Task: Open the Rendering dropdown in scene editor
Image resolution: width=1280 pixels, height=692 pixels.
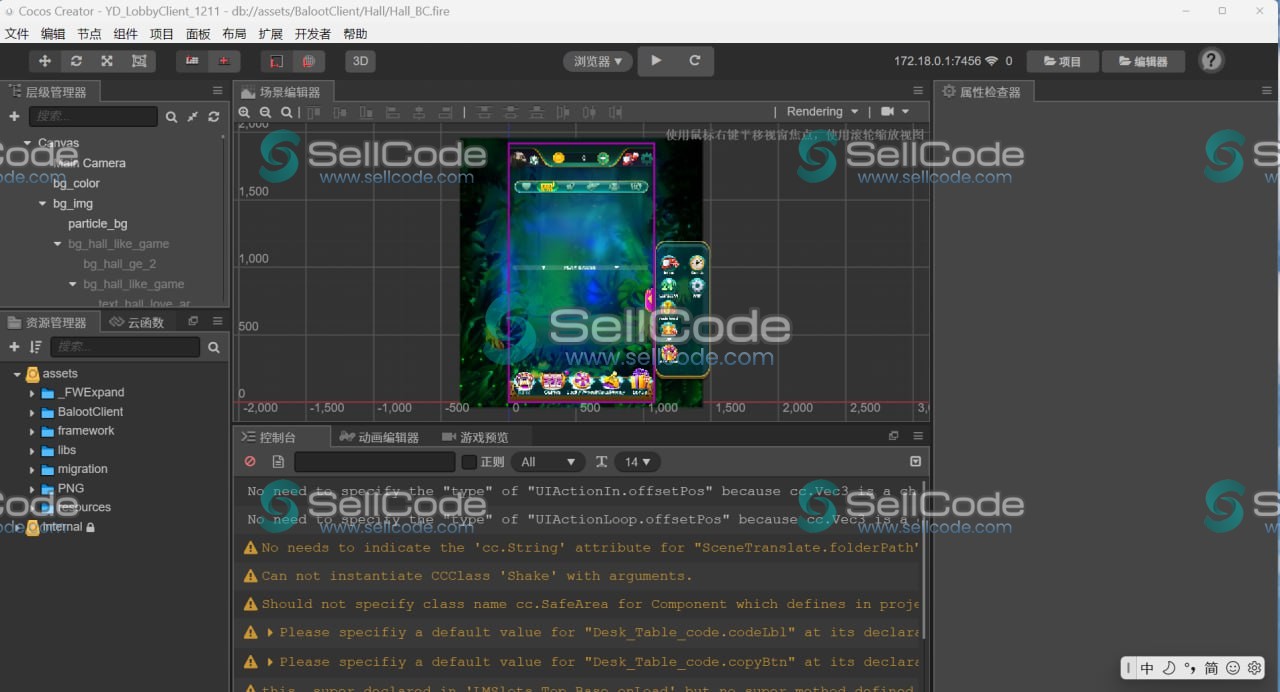Action: tap(821, 111)
